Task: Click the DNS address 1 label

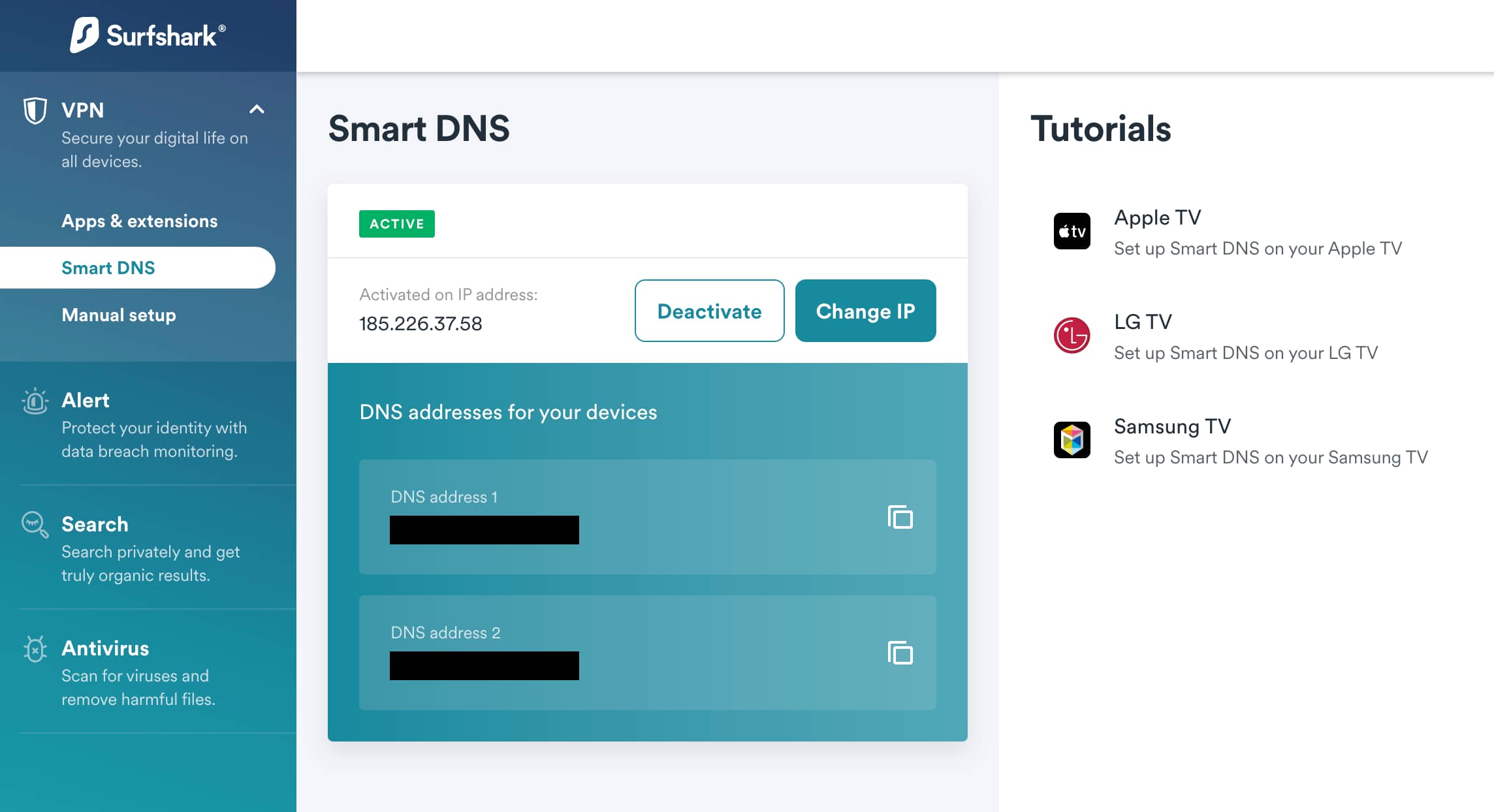Action: (444, 497)
